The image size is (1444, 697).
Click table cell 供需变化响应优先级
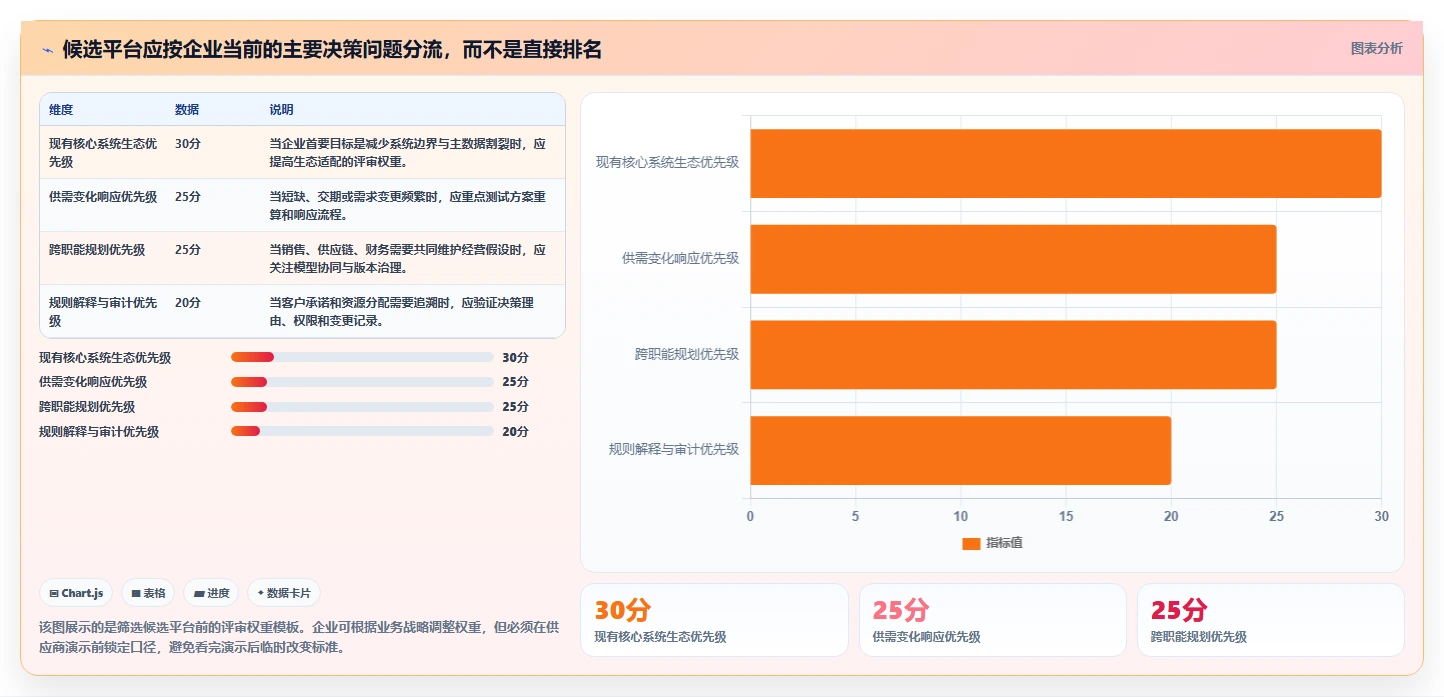103,197
